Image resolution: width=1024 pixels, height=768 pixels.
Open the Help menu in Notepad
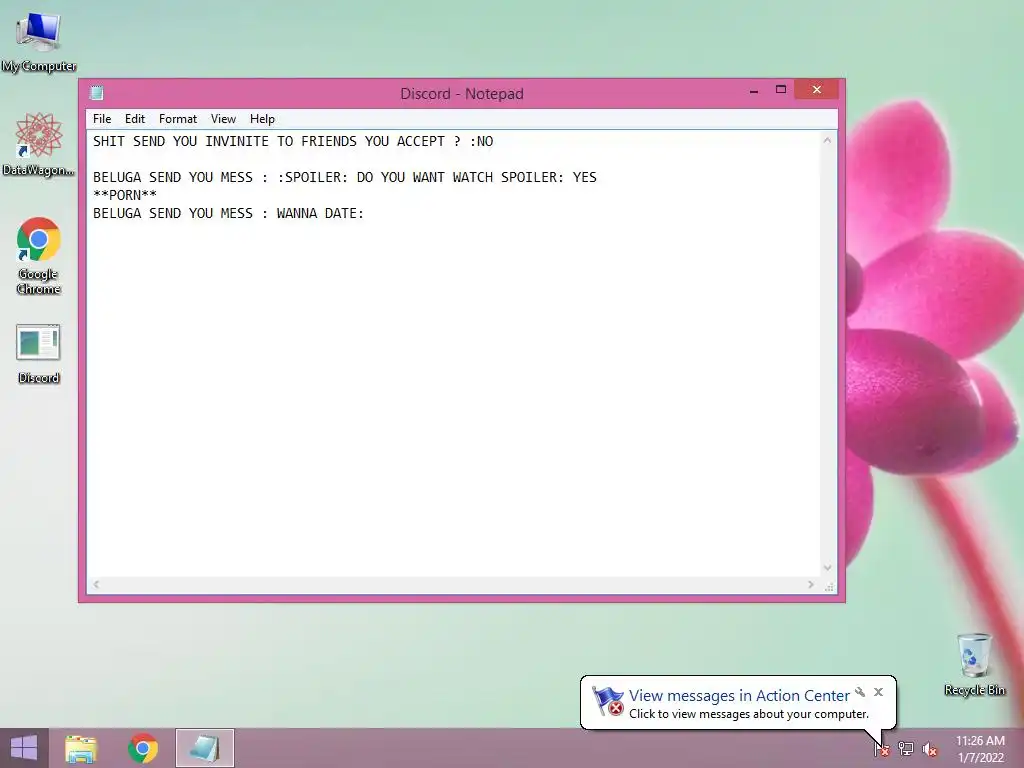262,119
